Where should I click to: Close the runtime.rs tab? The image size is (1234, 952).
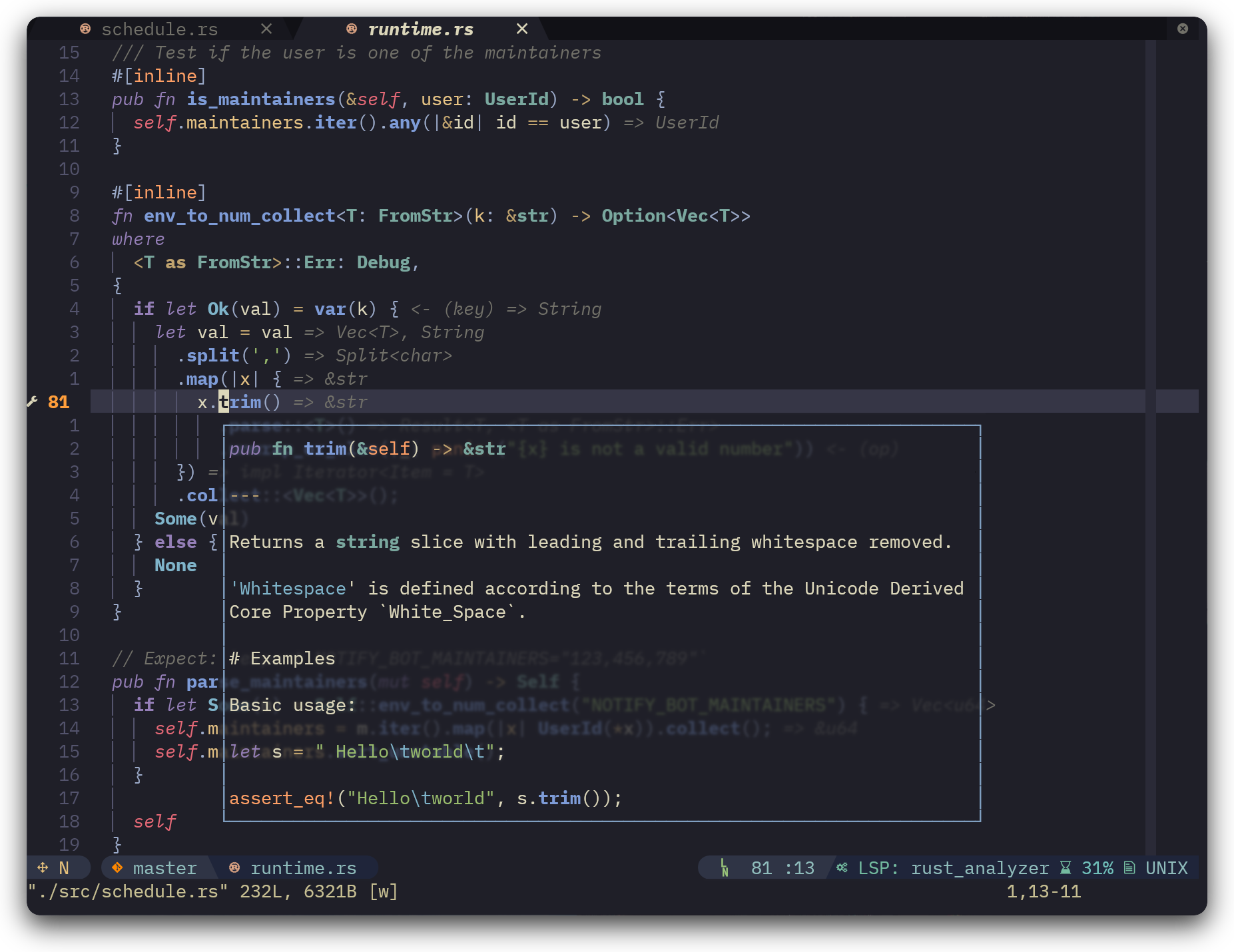522,29
